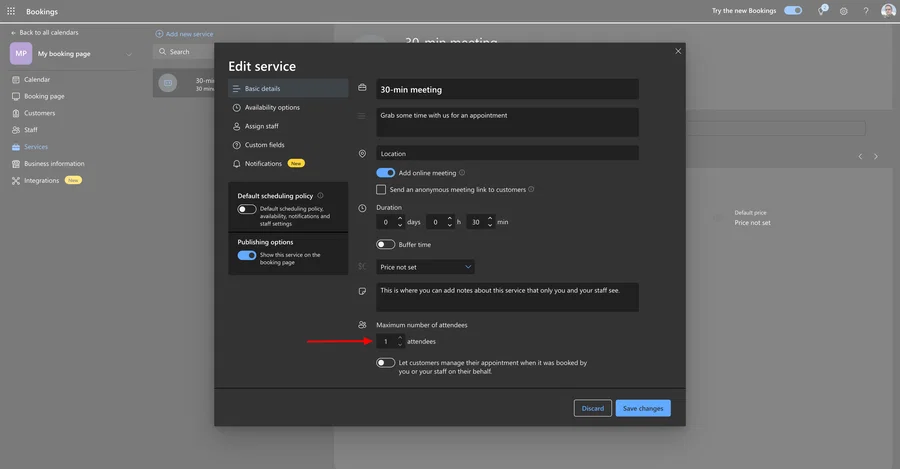Viewport: 900px width, 469px height.
Task: Increase the duration days stepper
Action: [x=400, y=219]
